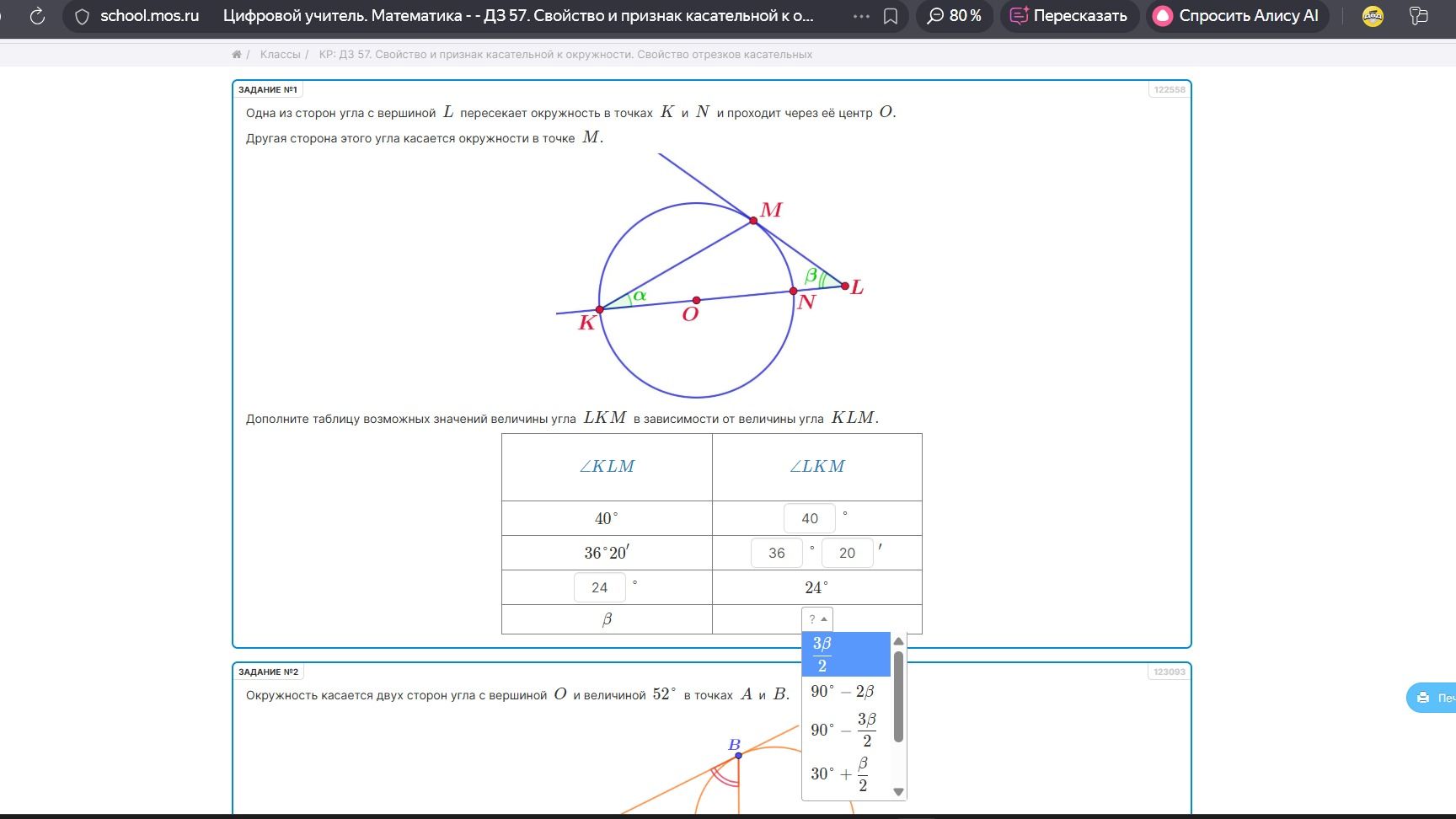Image resolution: width=1456 pixels, height=819 pixels.
Task: Click the 40 degrees input for ∠LKM
Action: pos(810,518)
